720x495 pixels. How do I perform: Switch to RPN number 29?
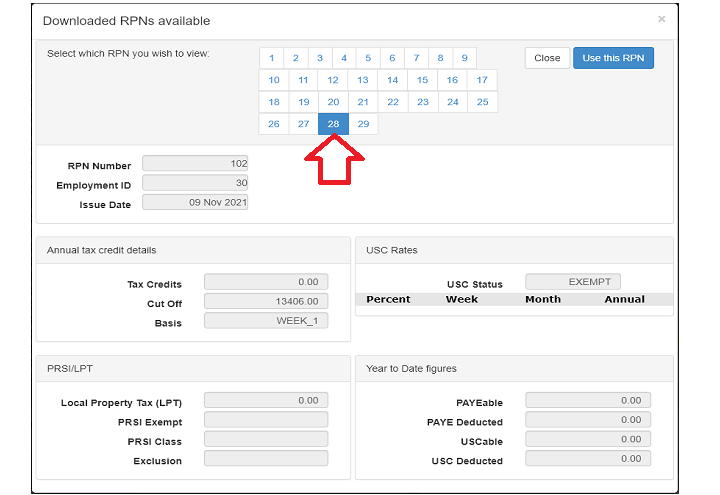point(363,124)
